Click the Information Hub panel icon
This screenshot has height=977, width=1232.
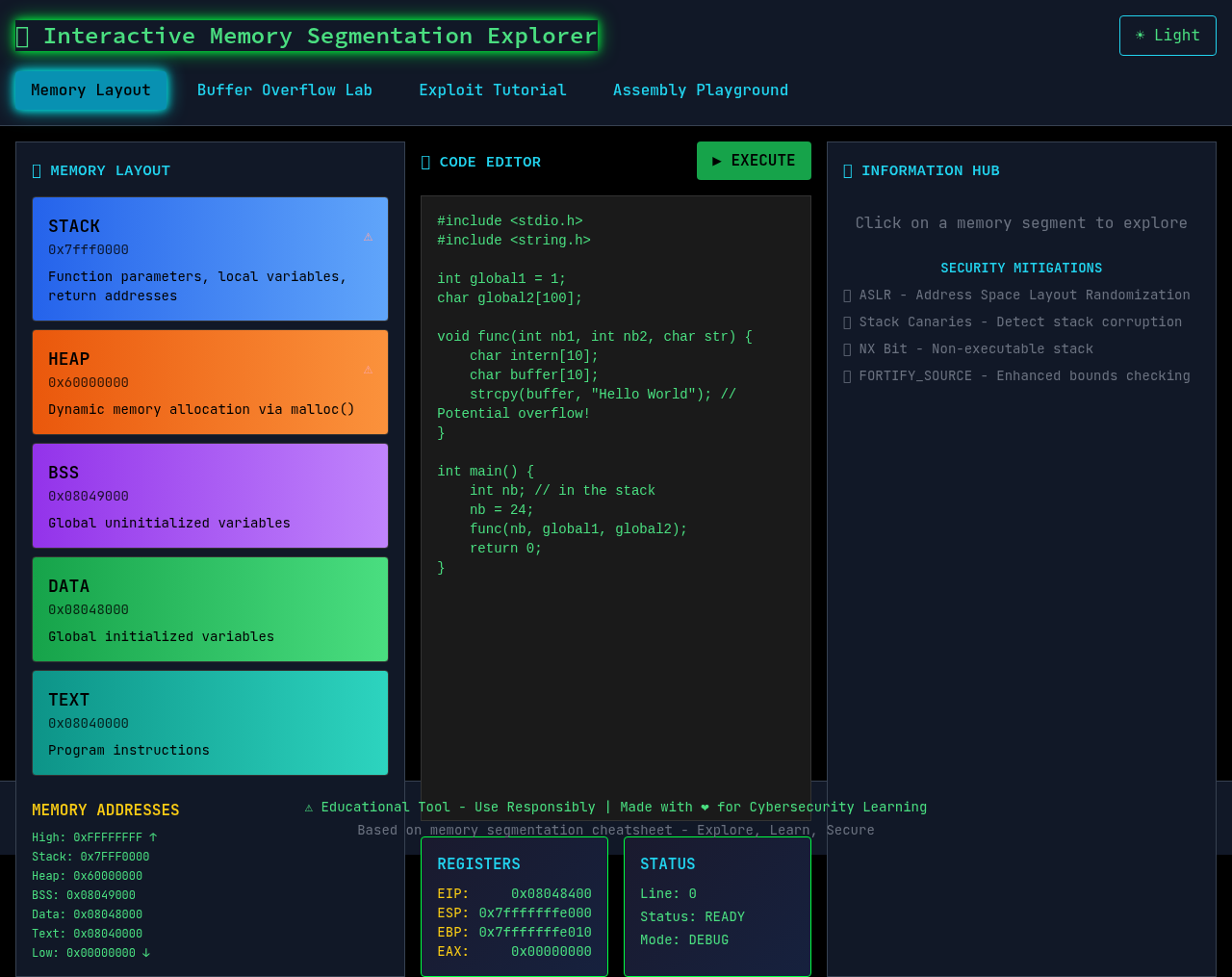[x=847, y=169]
